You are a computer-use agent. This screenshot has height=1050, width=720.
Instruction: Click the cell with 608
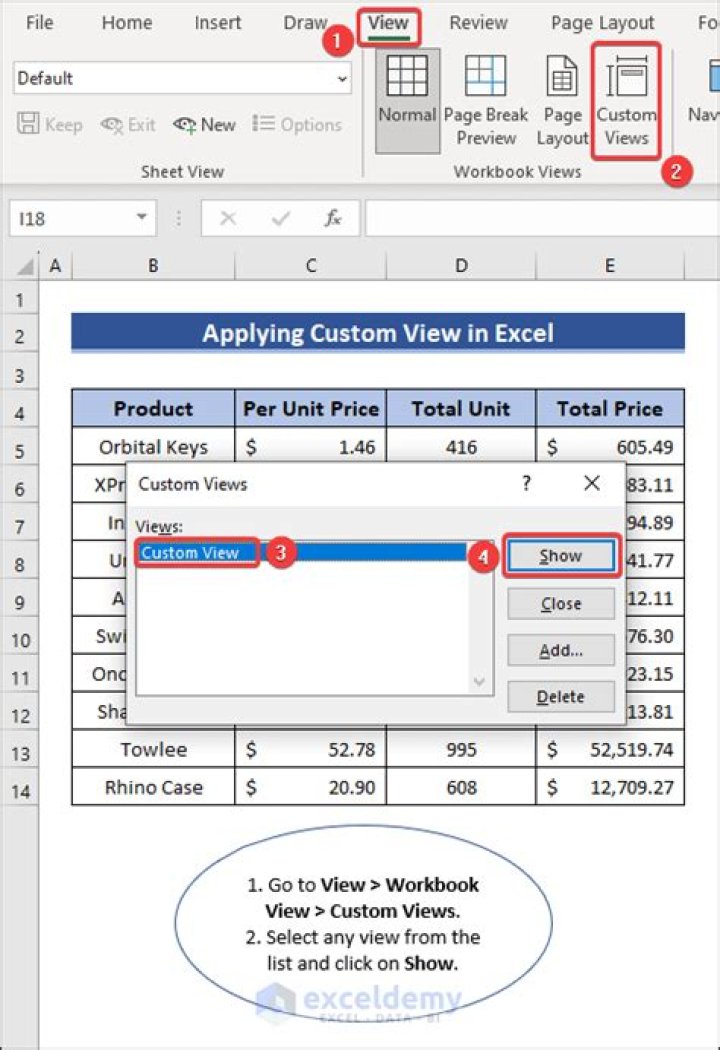tap(461, 787)
